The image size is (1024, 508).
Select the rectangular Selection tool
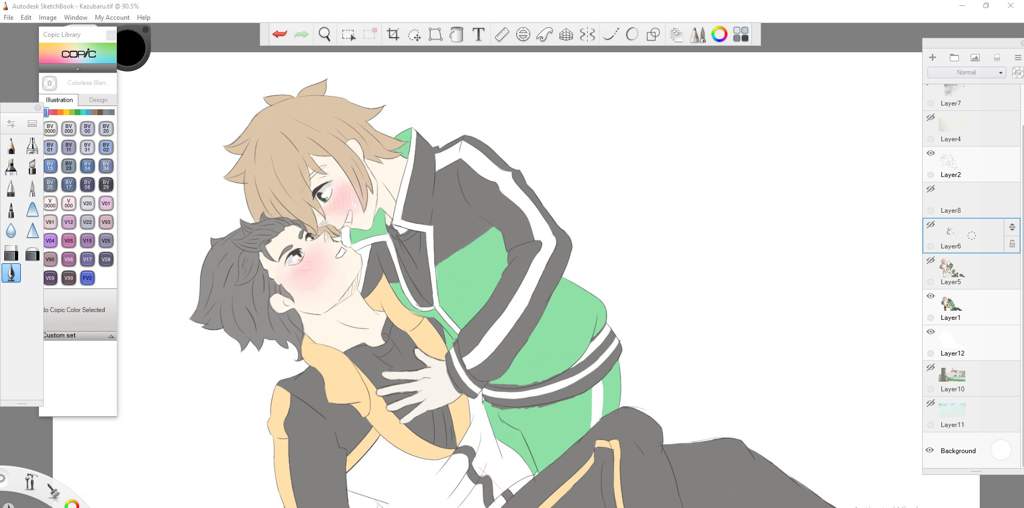click(349, 35)
